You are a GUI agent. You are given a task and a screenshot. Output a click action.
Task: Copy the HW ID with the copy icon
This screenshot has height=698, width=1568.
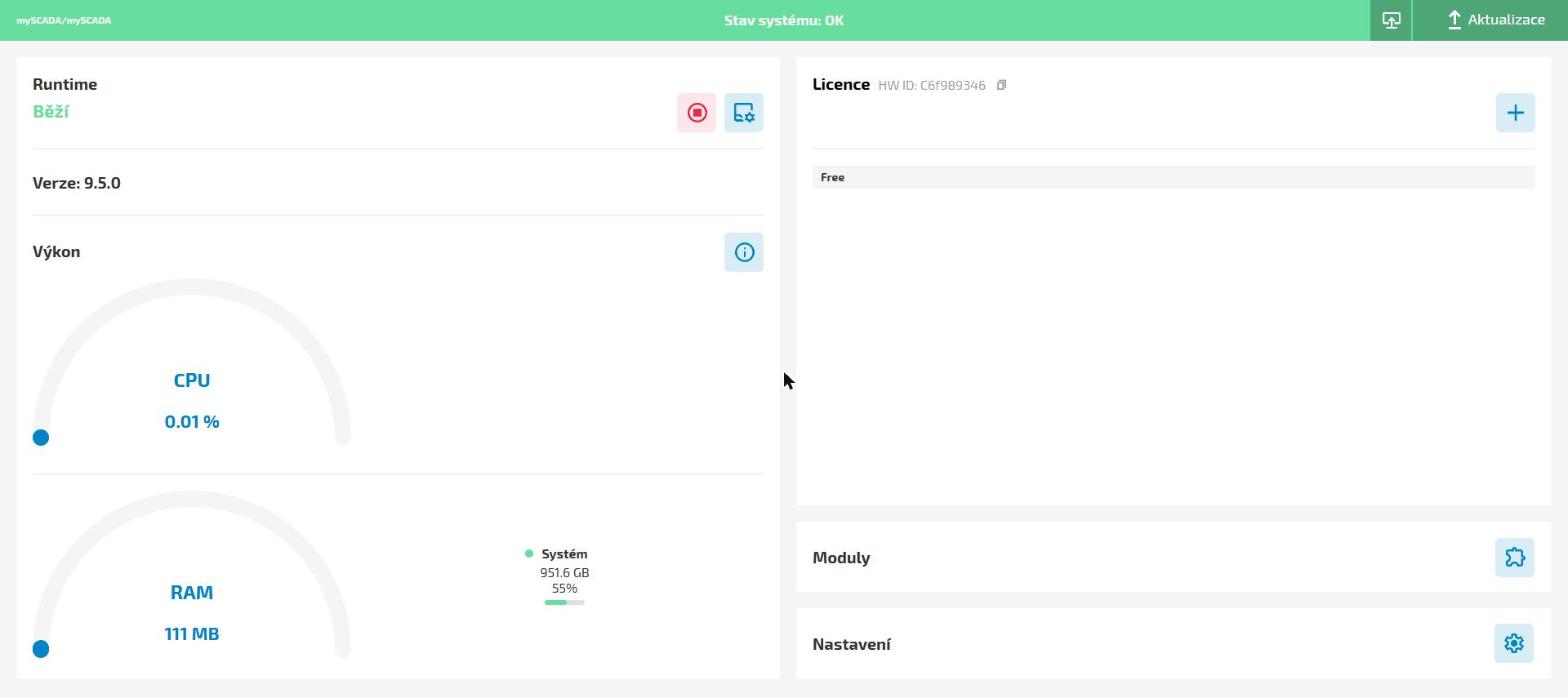pyautogui.click(x=1001, y=85)
